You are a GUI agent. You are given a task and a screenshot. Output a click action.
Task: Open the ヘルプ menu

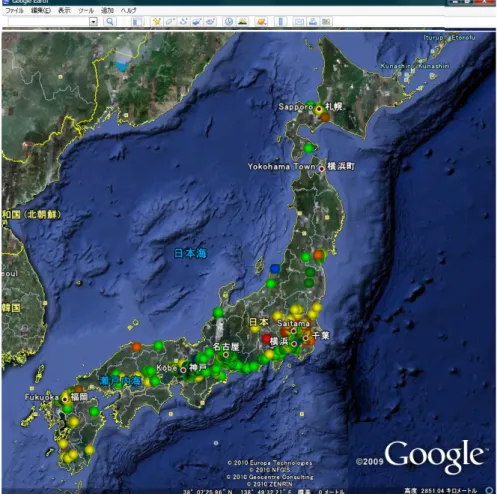(128, 10)
